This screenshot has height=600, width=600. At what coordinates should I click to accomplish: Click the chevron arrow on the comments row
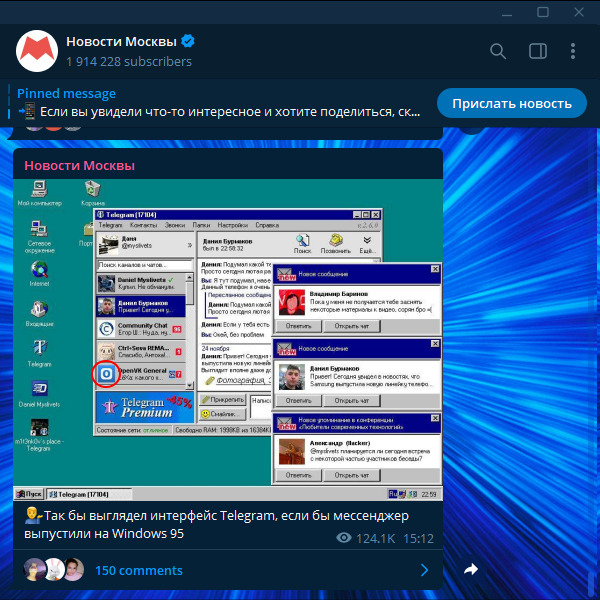424,570
